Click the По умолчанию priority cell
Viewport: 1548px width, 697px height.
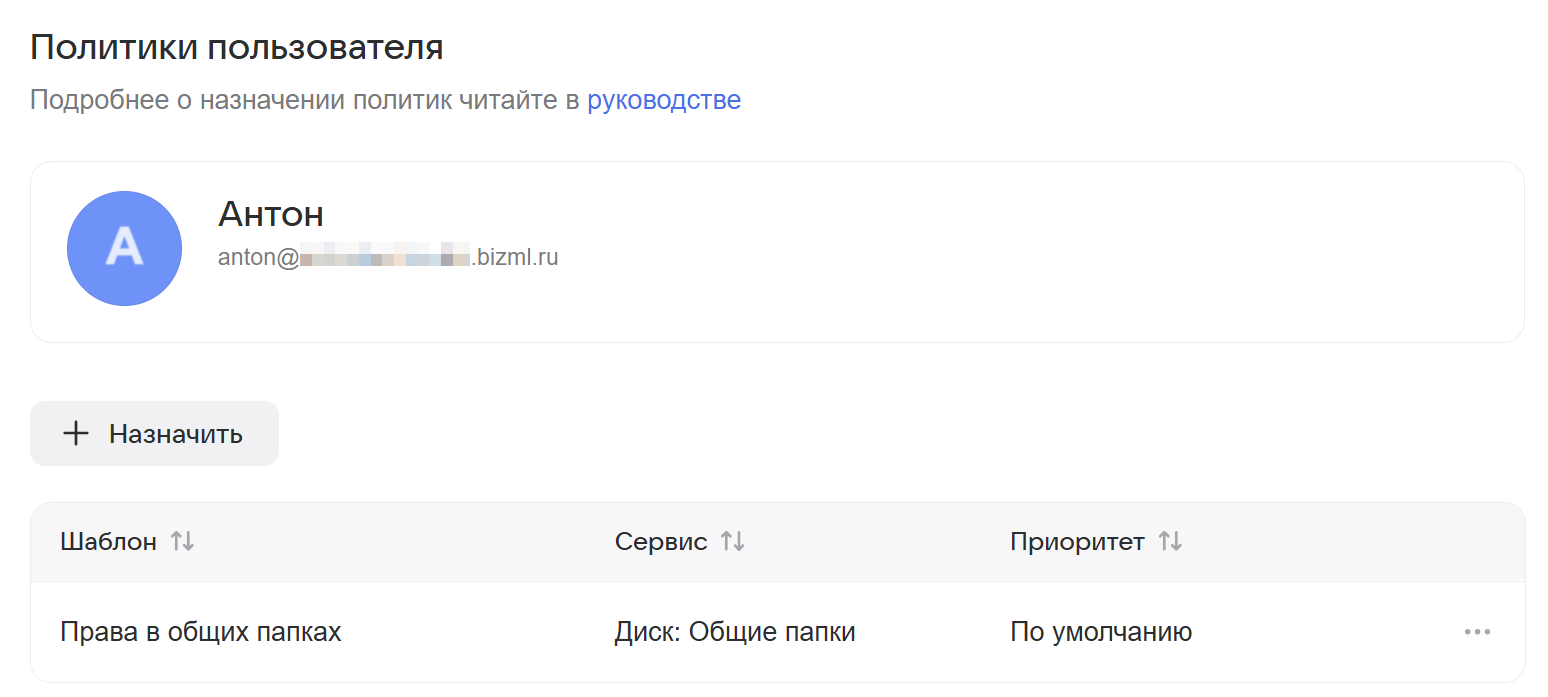[x=1100, y=632]
